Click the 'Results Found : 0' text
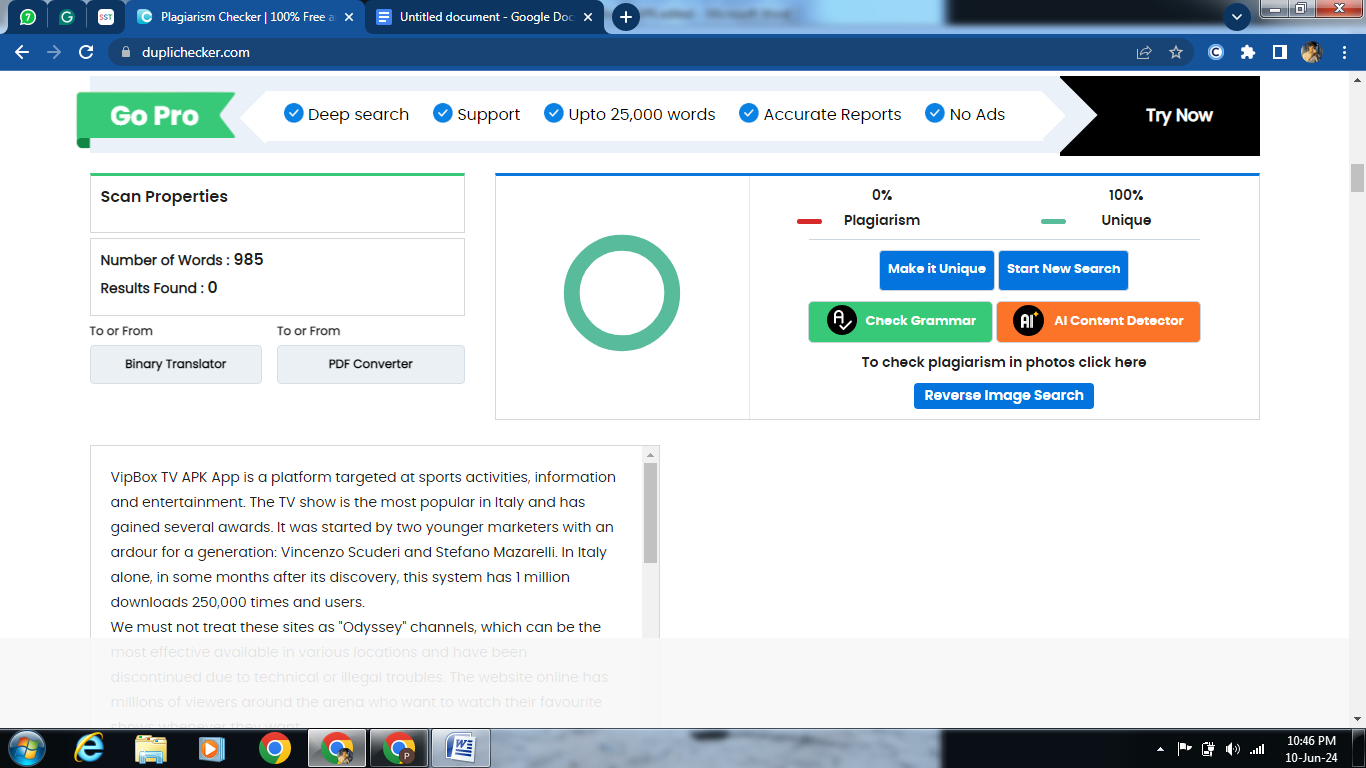This screenshot has height=768, width=1366. tap(159, 288)
